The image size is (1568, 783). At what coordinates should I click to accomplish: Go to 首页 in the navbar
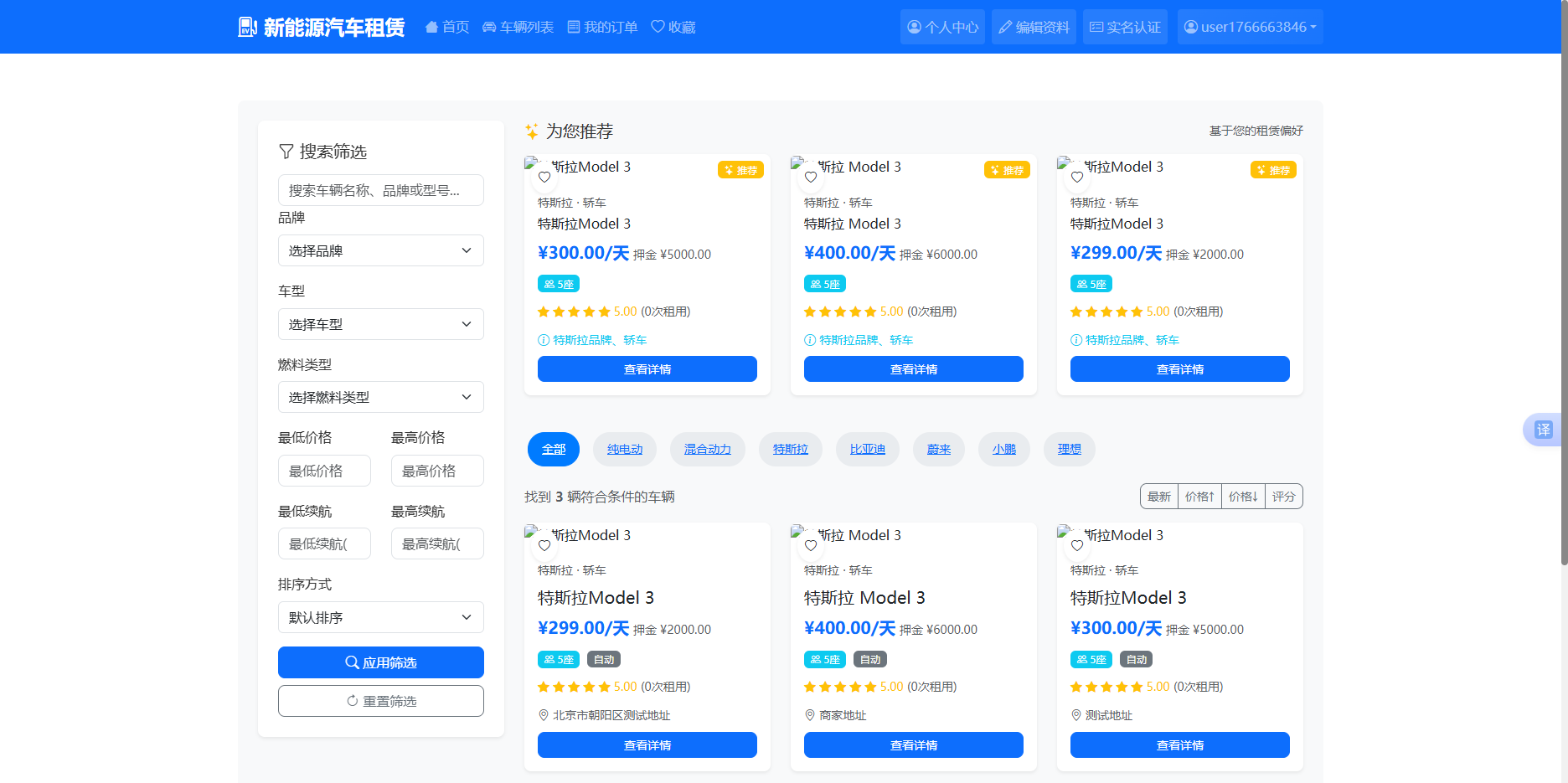point(447,27)
